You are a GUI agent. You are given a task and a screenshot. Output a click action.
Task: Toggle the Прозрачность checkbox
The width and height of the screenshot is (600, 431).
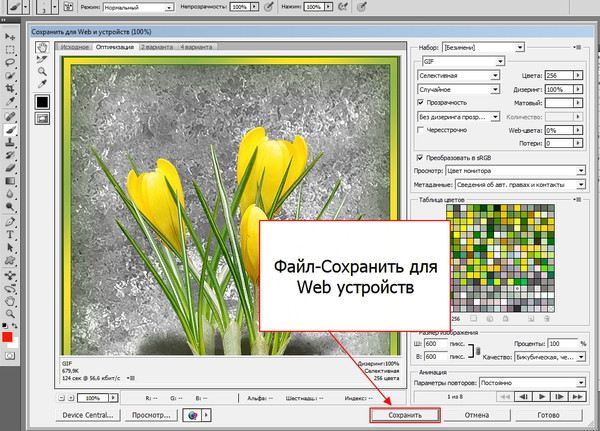[421, 103]
